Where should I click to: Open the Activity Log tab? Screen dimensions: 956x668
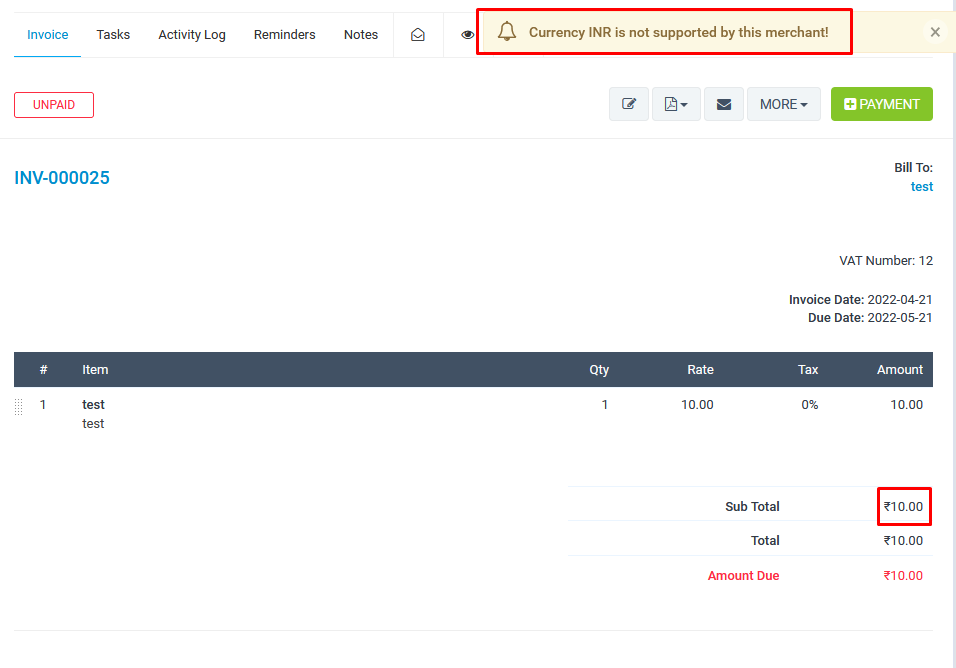(192, 34)
